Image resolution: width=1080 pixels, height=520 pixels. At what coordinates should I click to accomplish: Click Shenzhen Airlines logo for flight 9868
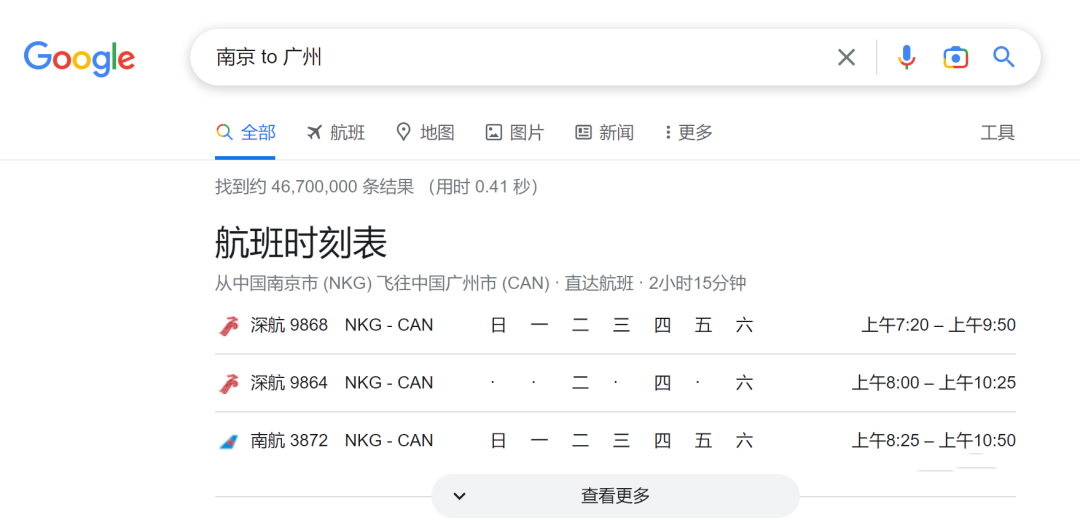pos(229,326)
